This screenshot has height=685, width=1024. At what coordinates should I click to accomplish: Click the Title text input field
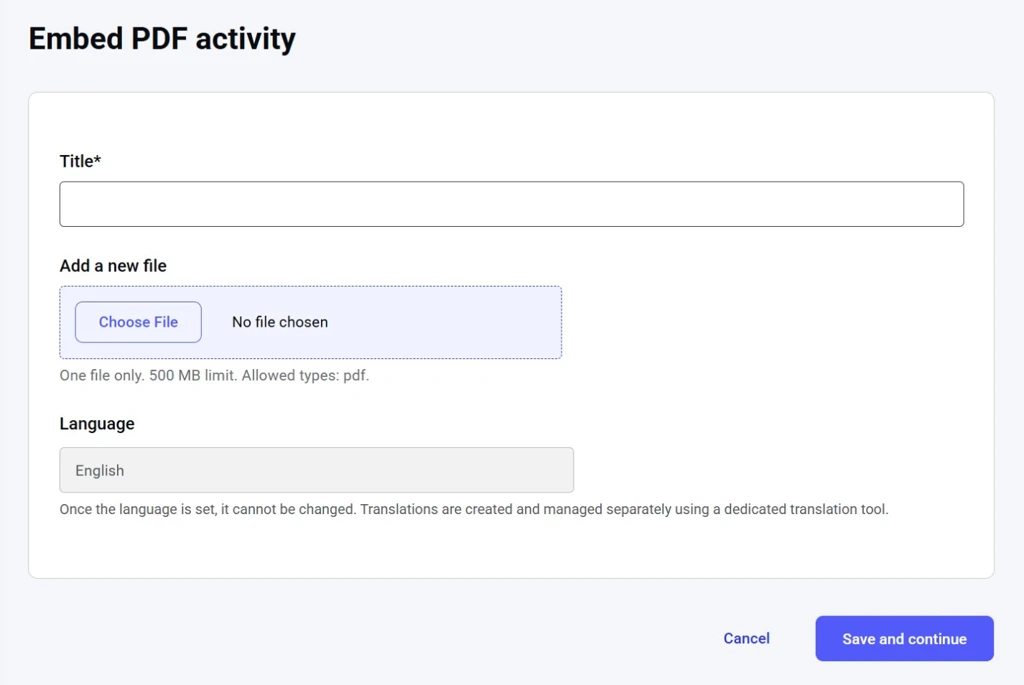pos(511,204)
